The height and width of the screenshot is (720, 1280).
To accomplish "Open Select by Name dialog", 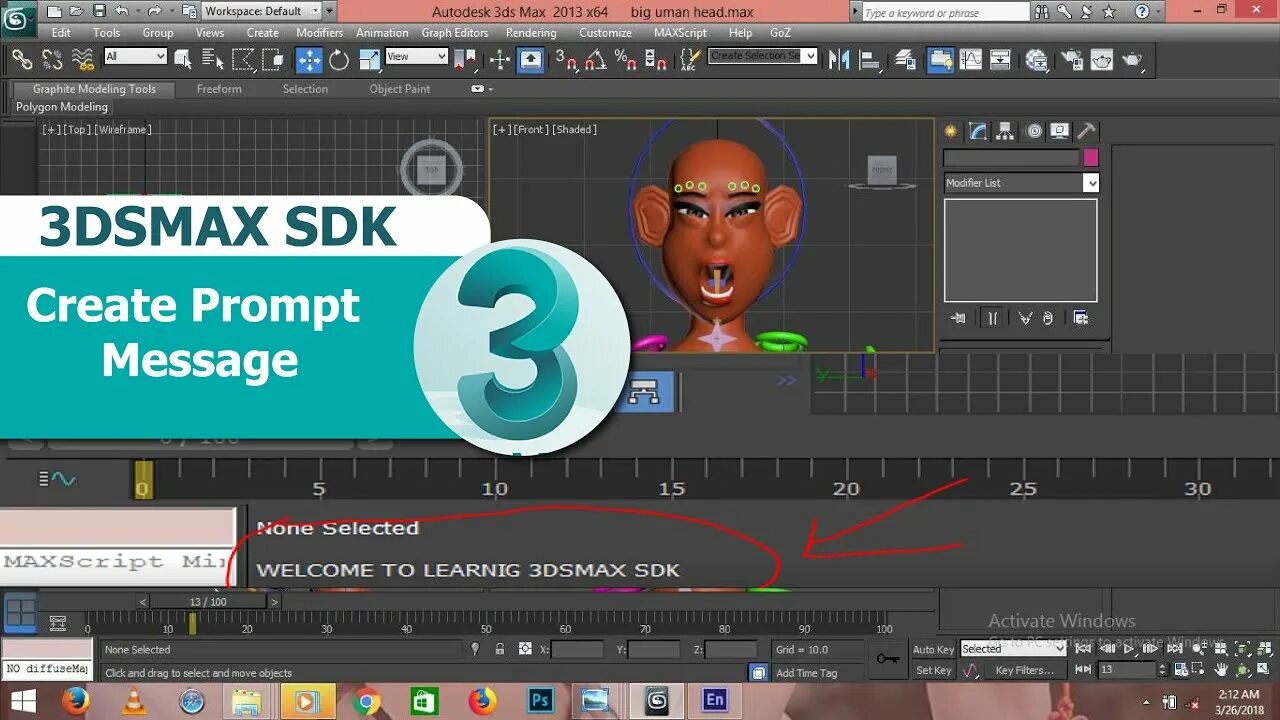I will [x=212, y=60].
